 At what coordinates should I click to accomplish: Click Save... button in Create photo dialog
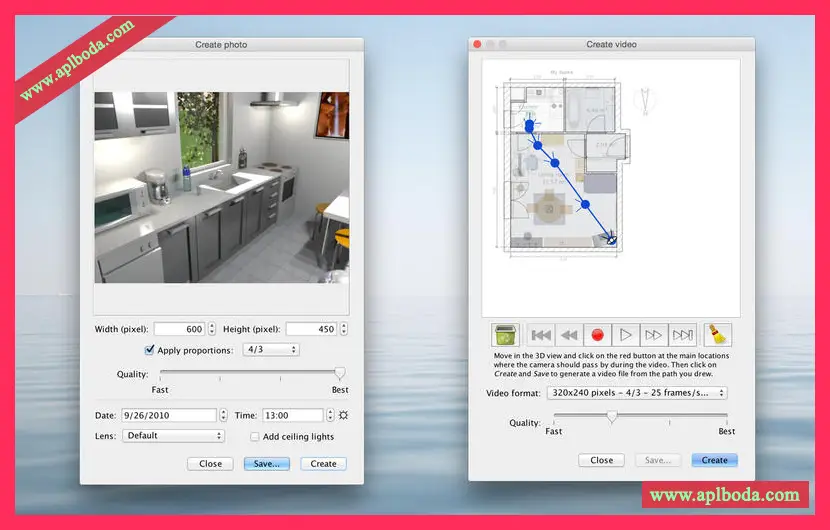click(x=266, y=464)
